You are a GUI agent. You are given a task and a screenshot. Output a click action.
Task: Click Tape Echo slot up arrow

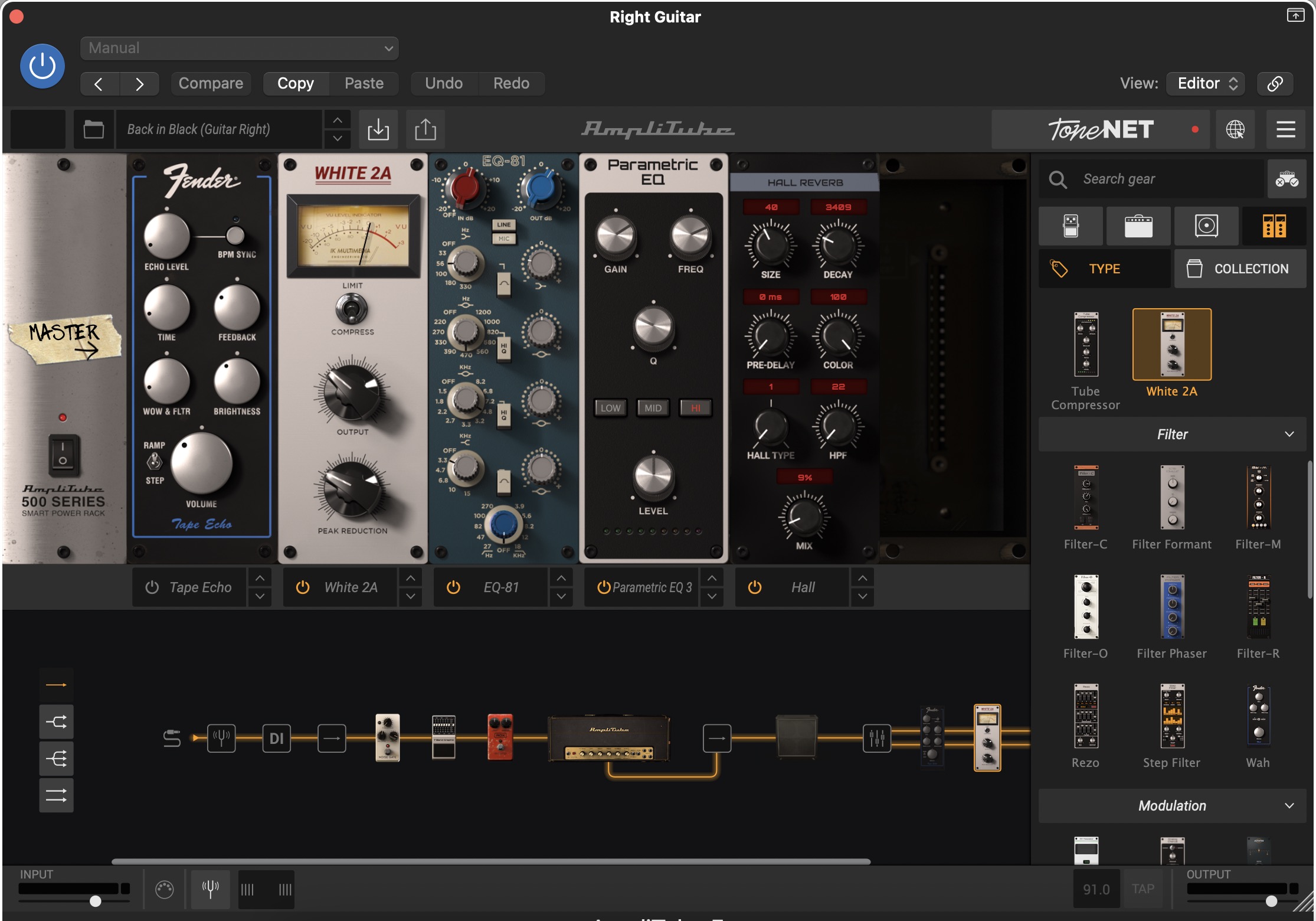coord(260,577)
